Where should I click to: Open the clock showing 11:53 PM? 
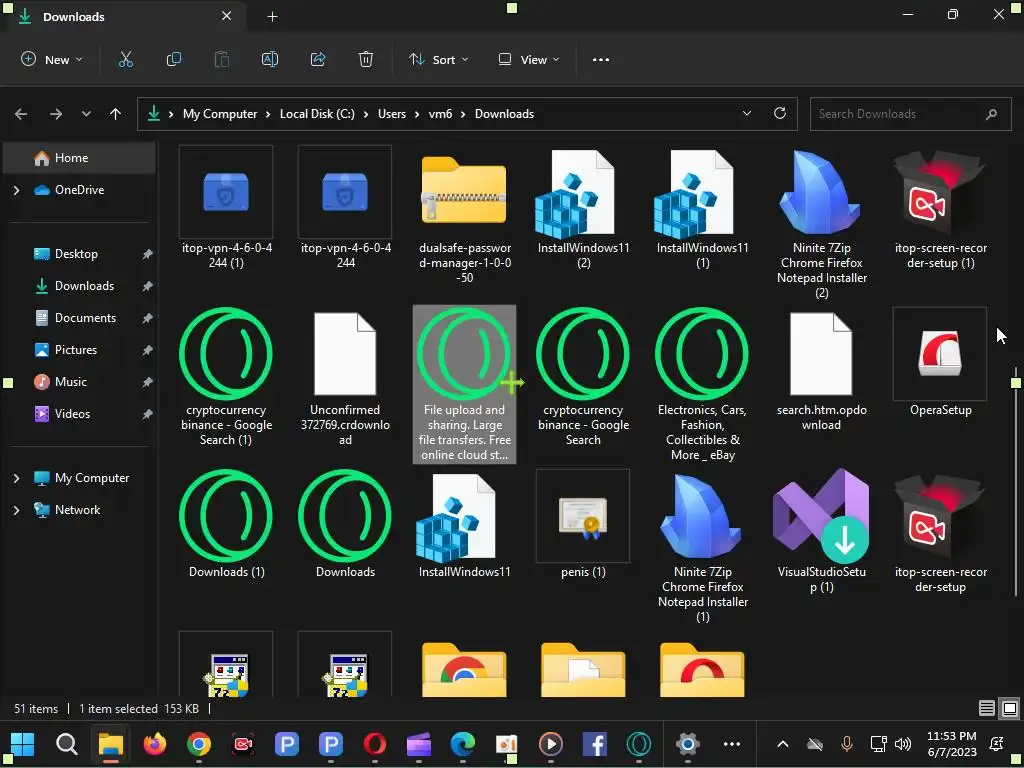click(952, 744)
